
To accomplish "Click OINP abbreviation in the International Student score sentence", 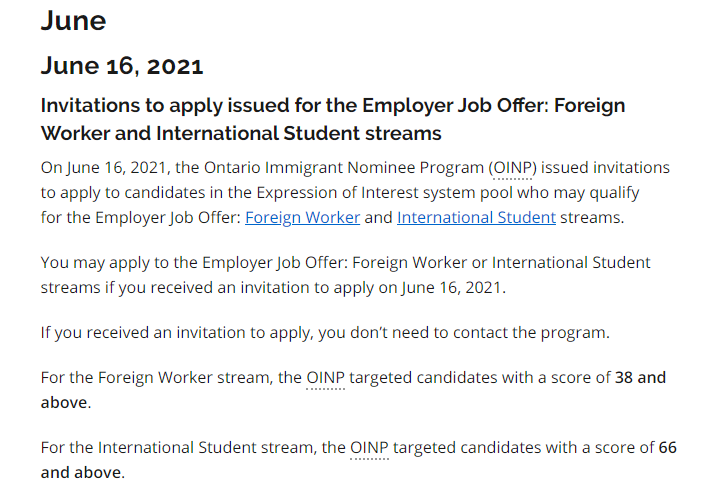I will (369, 447).
